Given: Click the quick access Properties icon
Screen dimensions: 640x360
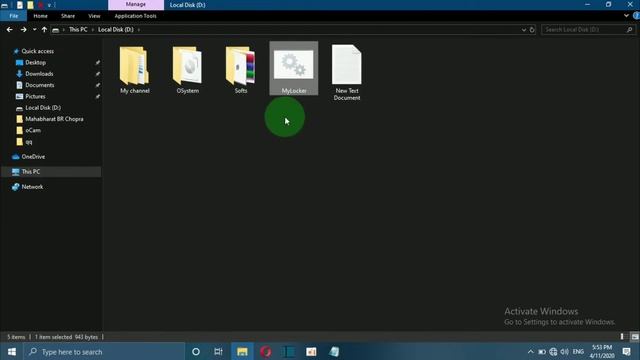Looking at the screenshot, I should point(20,5).
